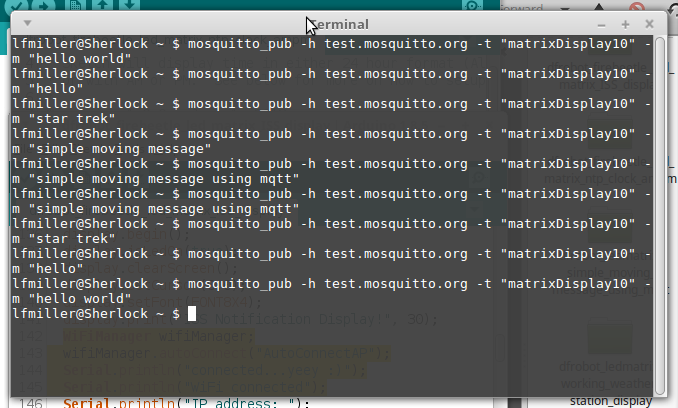
Task: Maximize the Terminal window
Action: [625, 24]
